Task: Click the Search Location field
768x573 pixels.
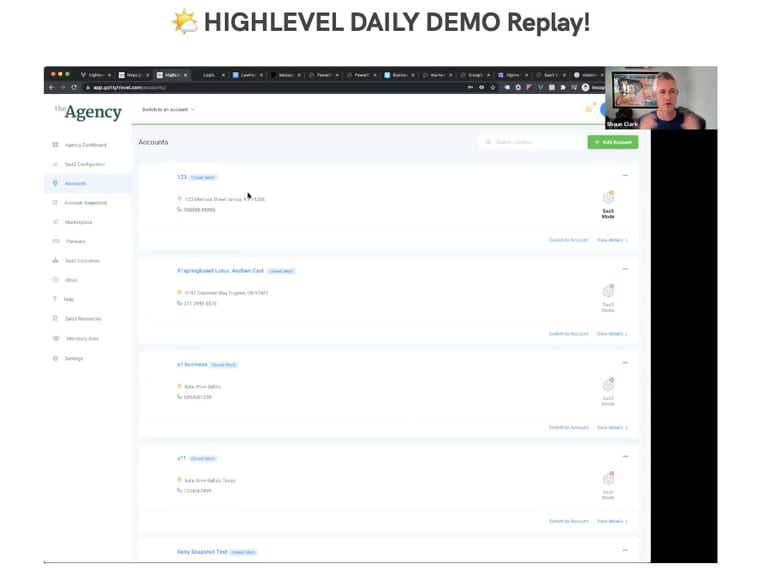Action: point(534,142)
